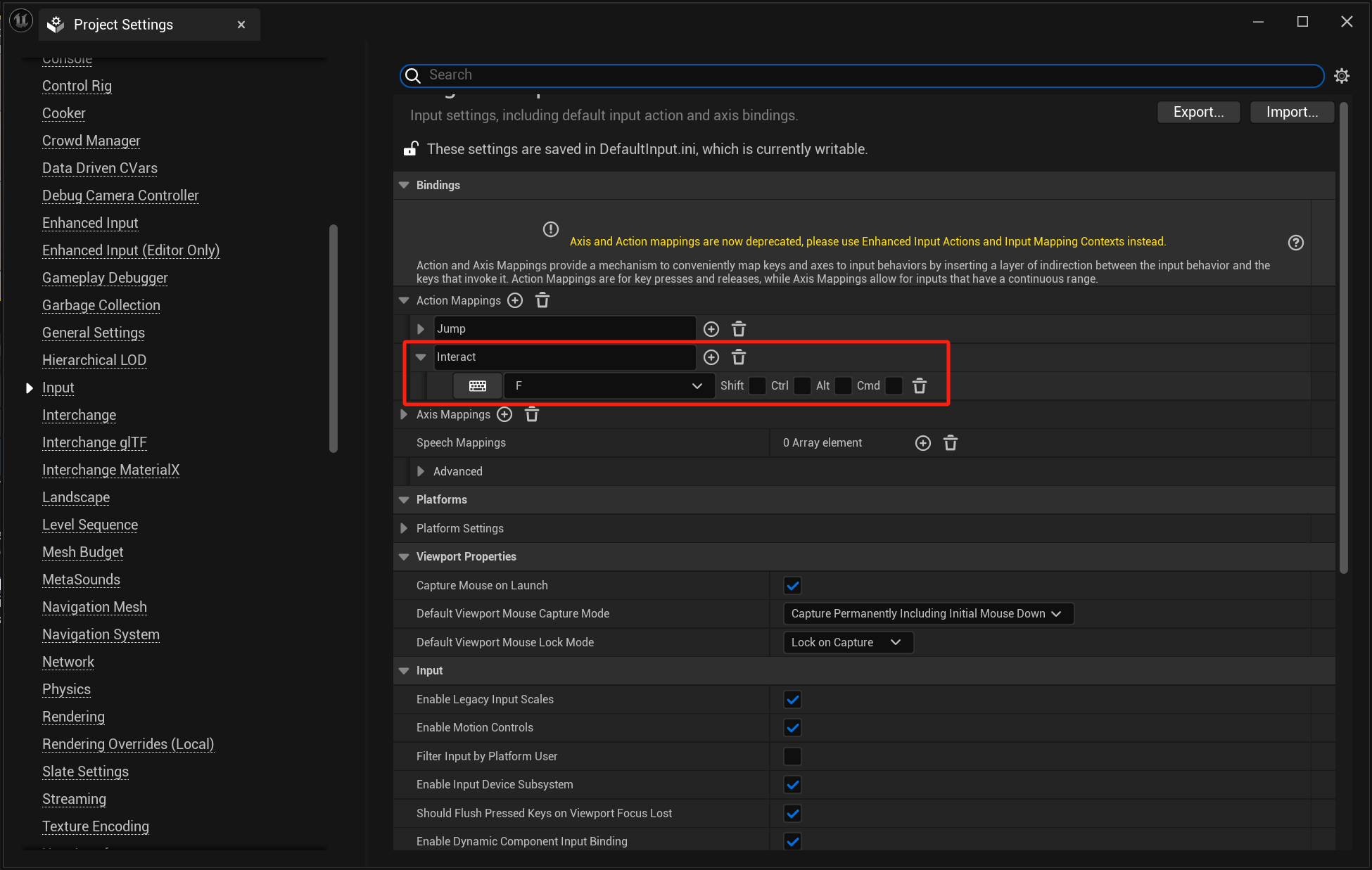Expand the Axis Mappings list
Screen dimensions: 1372x870
click(404, 414)
